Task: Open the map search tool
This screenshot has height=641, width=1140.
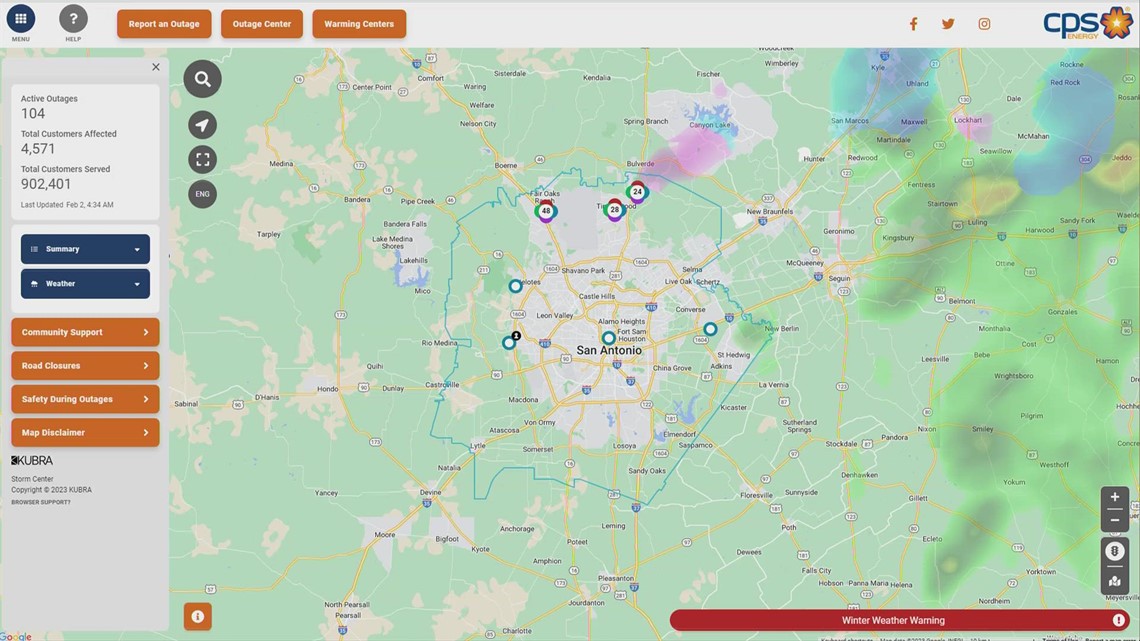Action: tap(202, 79)
